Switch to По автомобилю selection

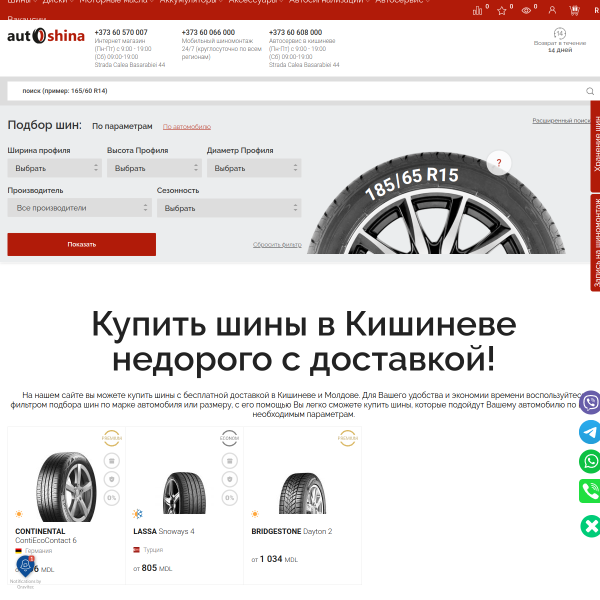pyautogui.click(x=187, y=127)
